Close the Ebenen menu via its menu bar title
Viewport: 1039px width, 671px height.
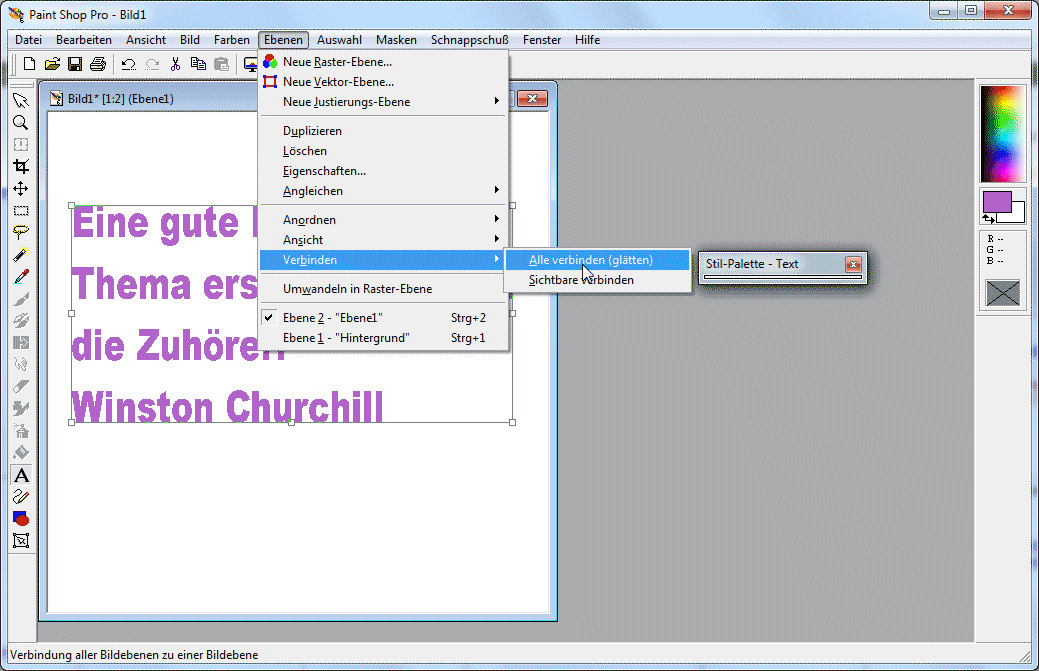(283, 40)
